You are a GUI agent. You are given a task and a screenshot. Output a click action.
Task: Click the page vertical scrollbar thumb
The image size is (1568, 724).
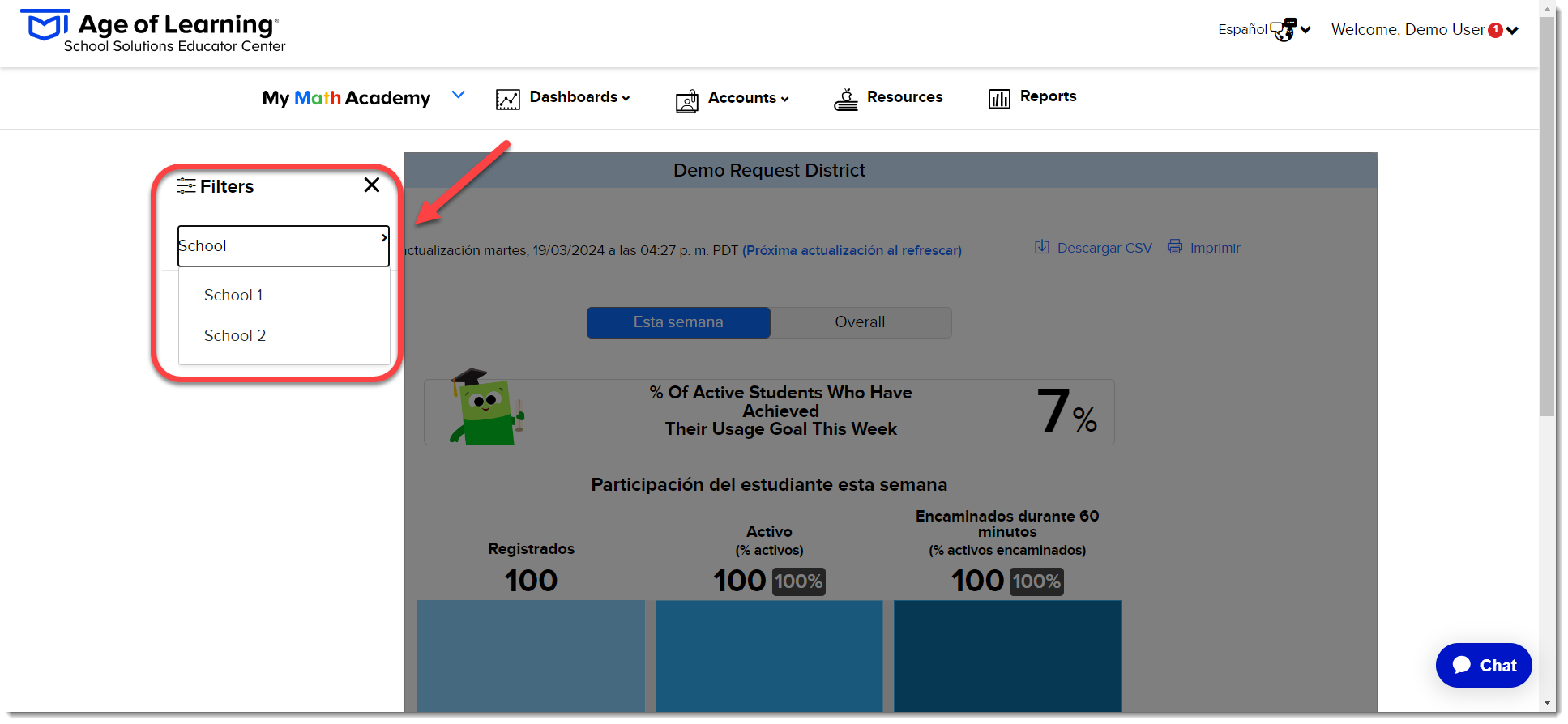[1548, 219]
